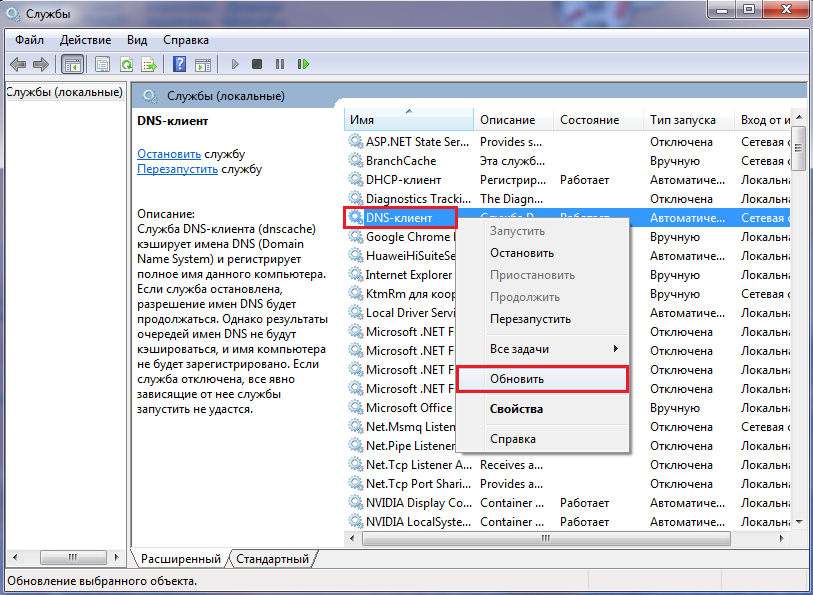Image resolution: width=813 pixels, height=595 pixels.
Task: Click the blue Help question mark icon
Action: tap(179, 64)
